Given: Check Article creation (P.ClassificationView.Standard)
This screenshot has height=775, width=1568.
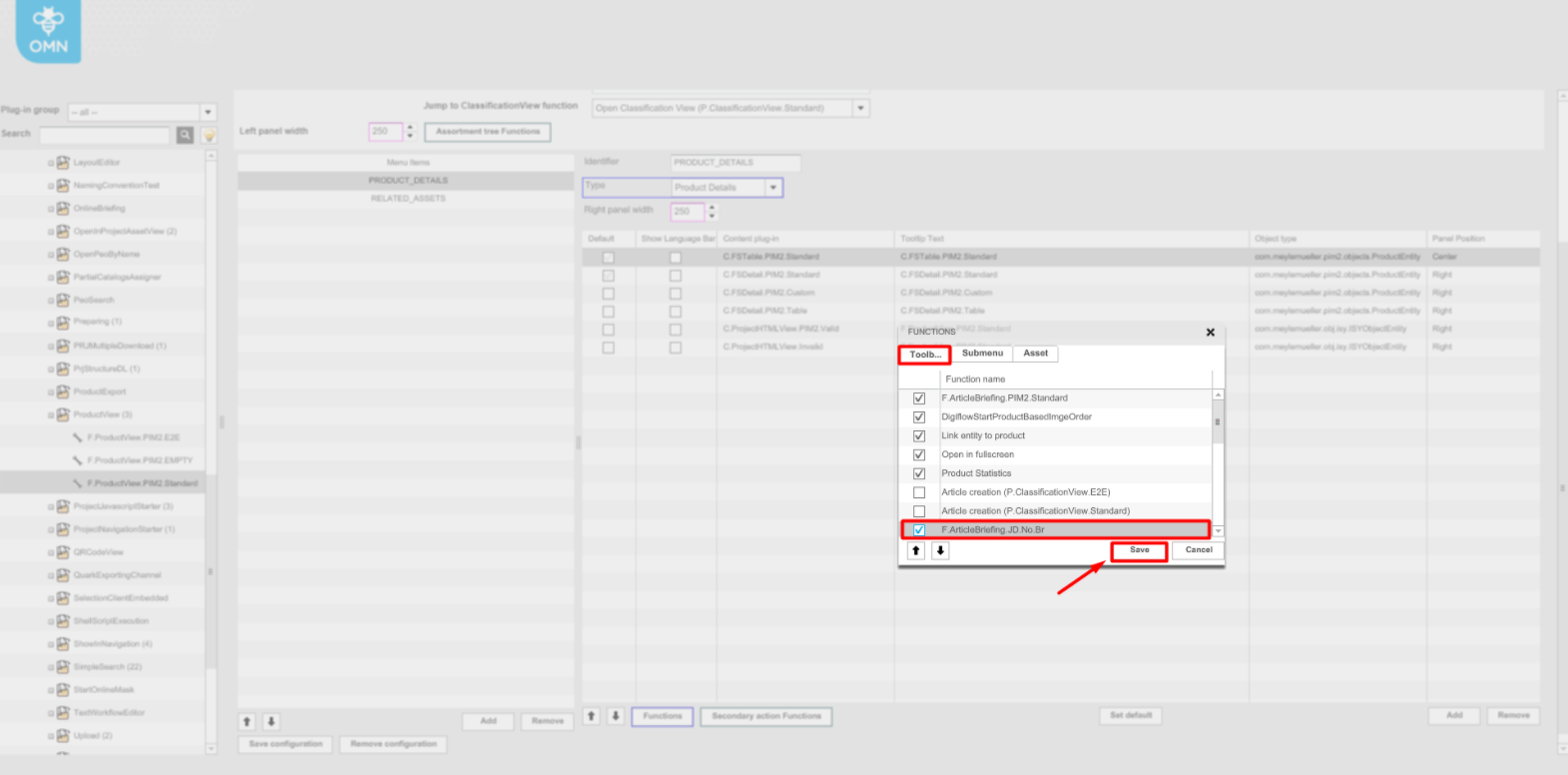Looking at the screenshot, I should click(x=919, y=511).
